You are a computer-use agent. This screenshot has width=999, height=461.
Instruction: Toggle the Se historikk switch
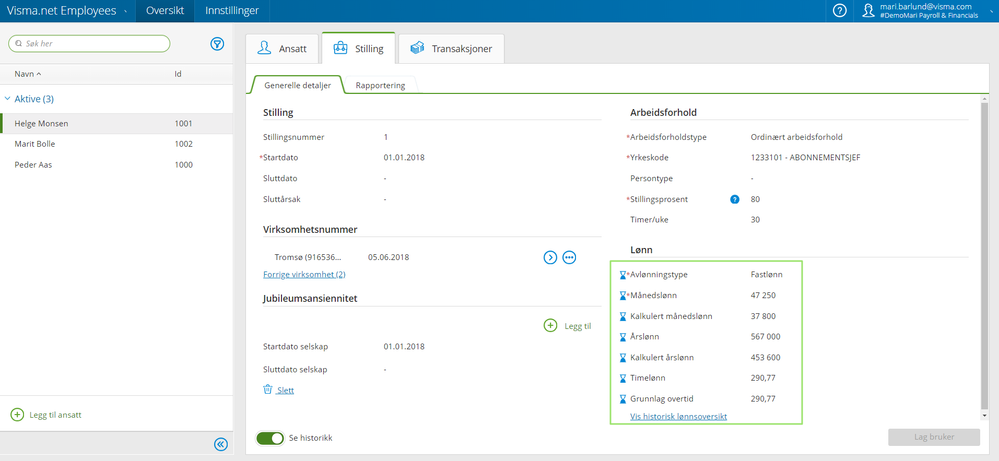pos(270,438)
